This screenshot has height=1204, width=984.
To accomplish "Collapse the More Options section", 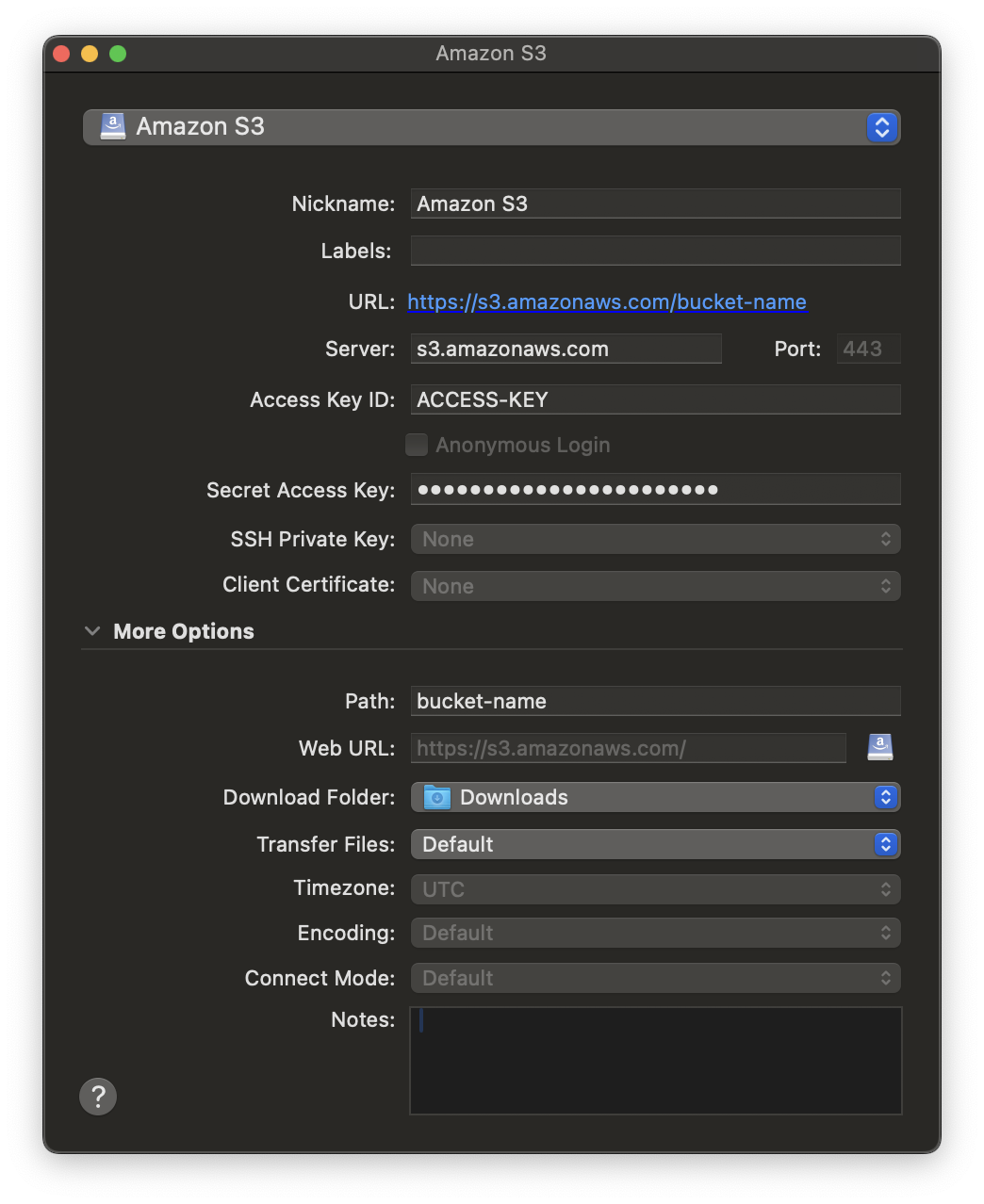I will point(92,631).
